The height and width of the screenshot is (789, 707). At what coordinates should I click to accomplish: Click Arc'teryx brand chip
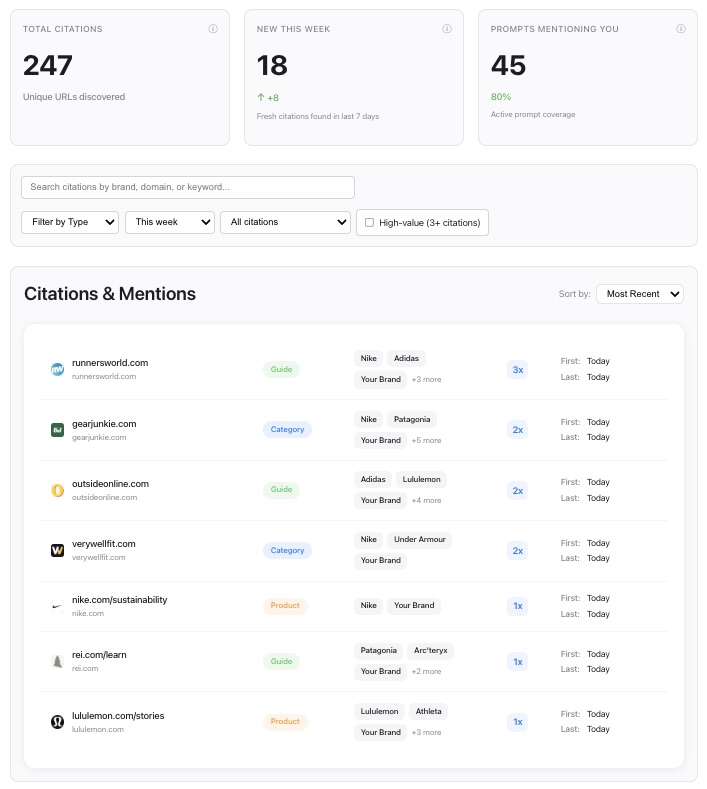point(430,650)
